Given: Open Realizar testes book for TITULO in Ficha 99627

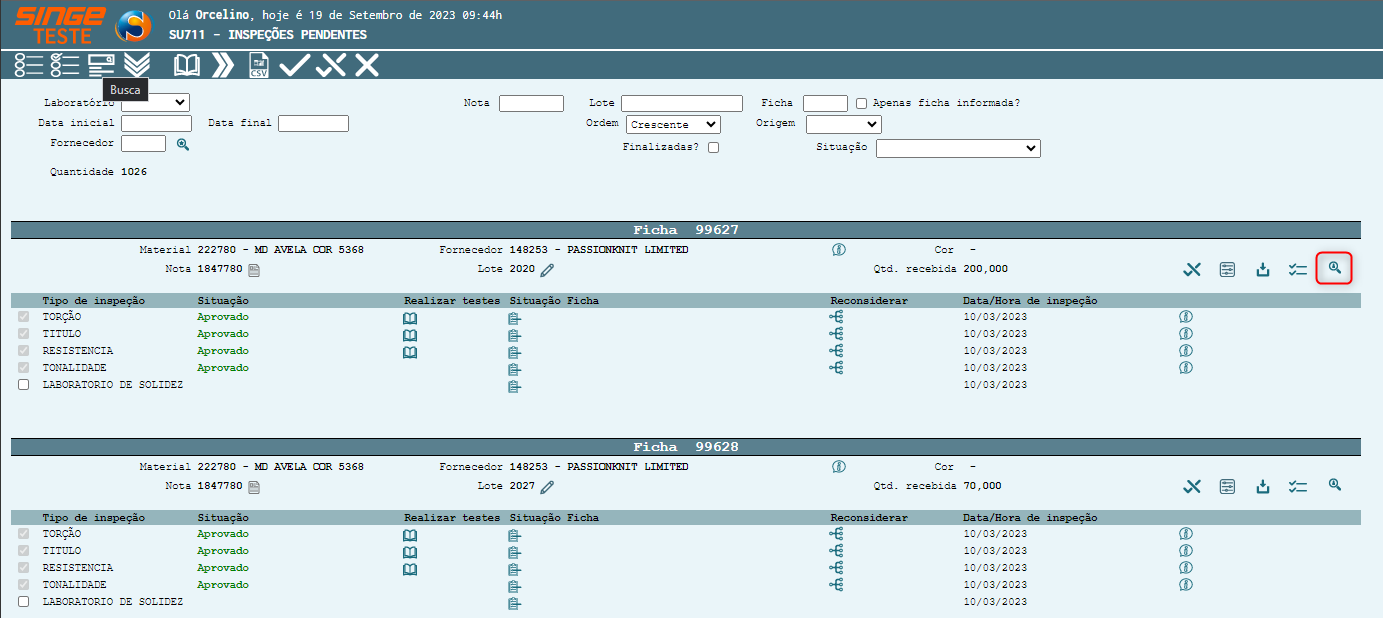Looking at the screenshot, I should pos(409,335).
